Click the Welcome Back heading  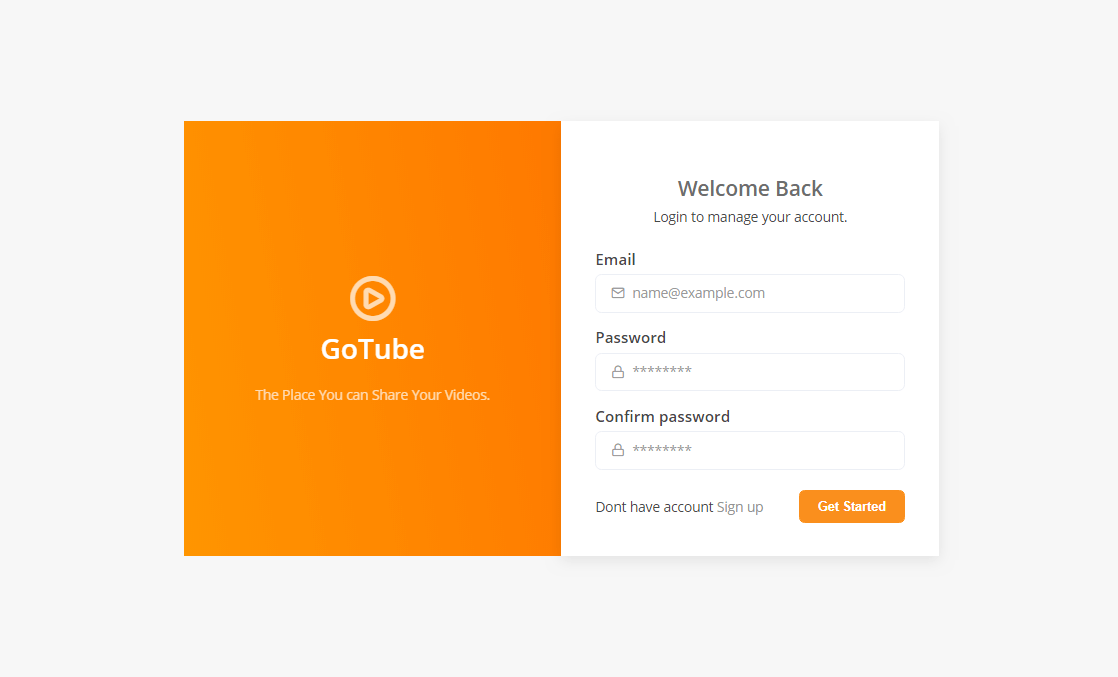click(x=750, y=188)
